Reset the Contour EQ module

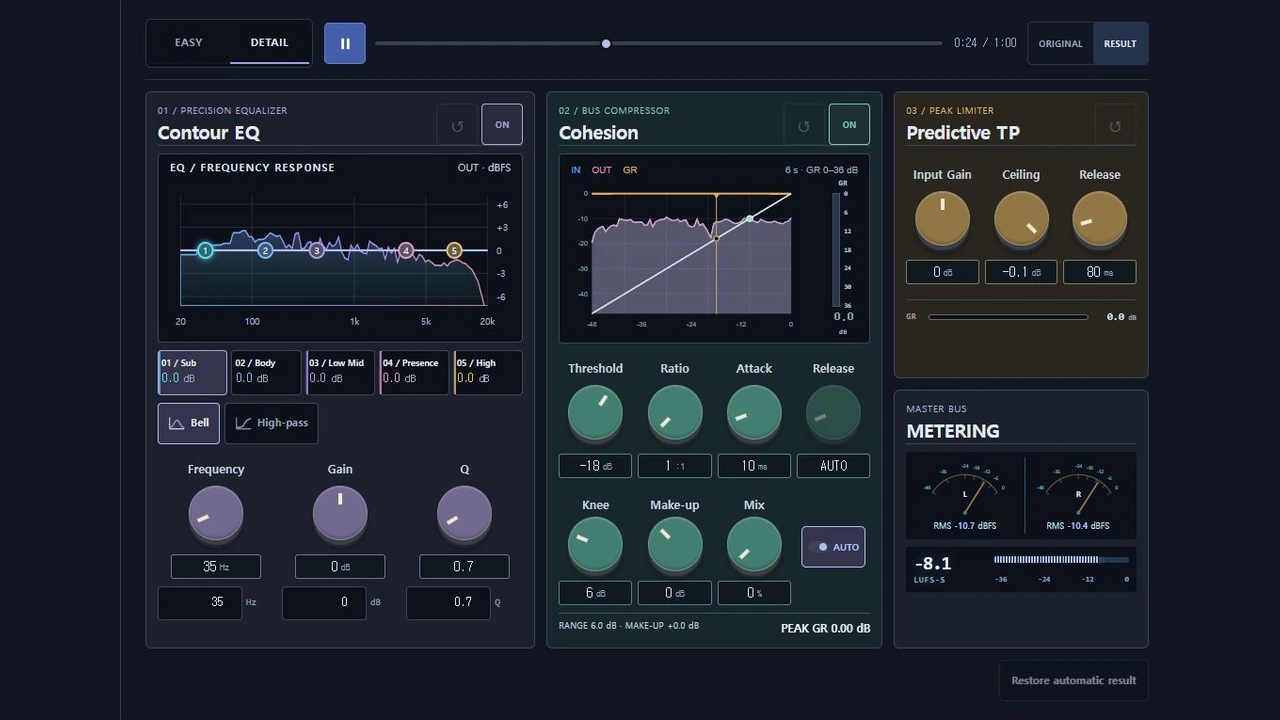(457, 125)
